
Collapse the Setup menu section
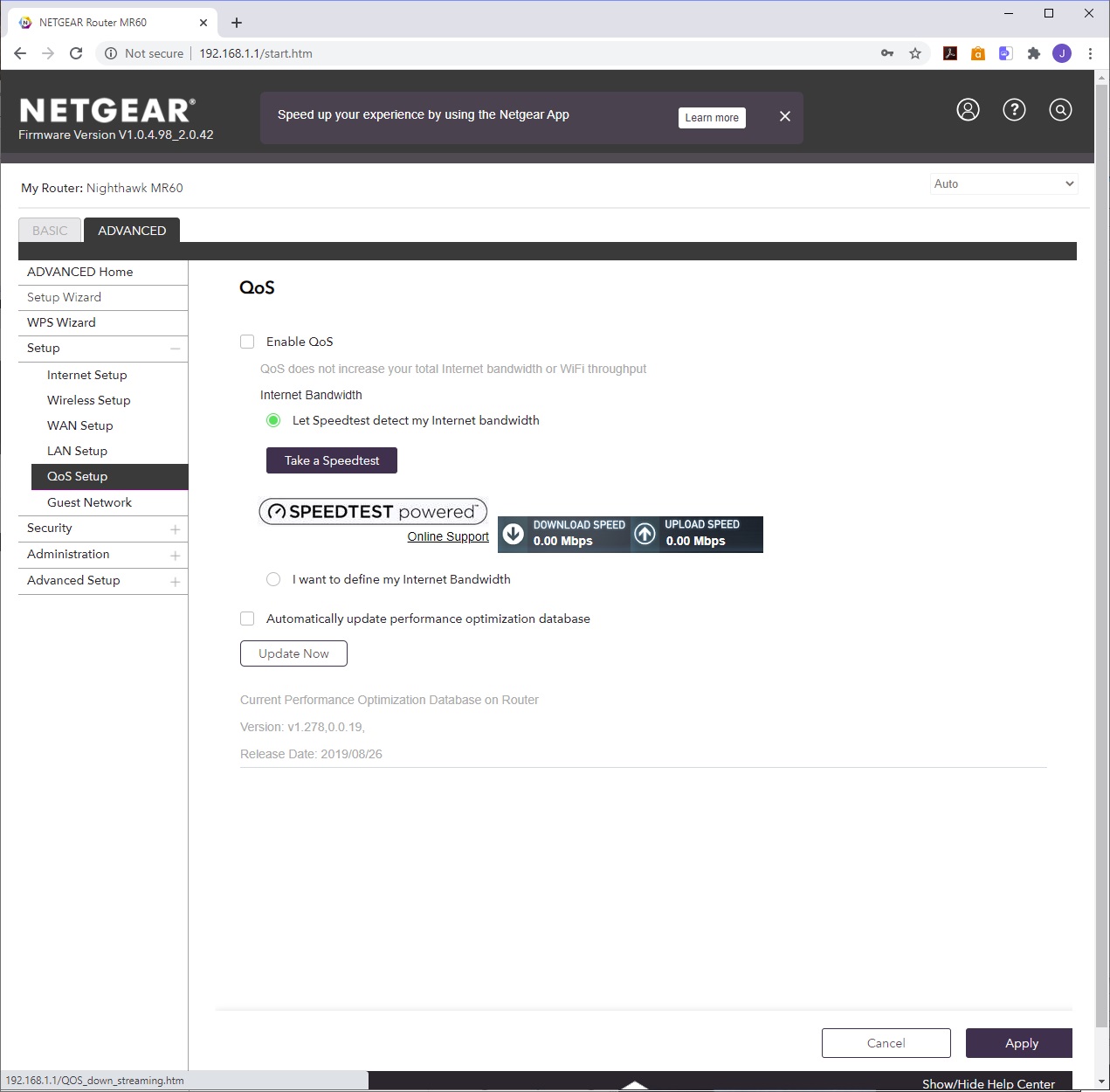pos(176,349)
